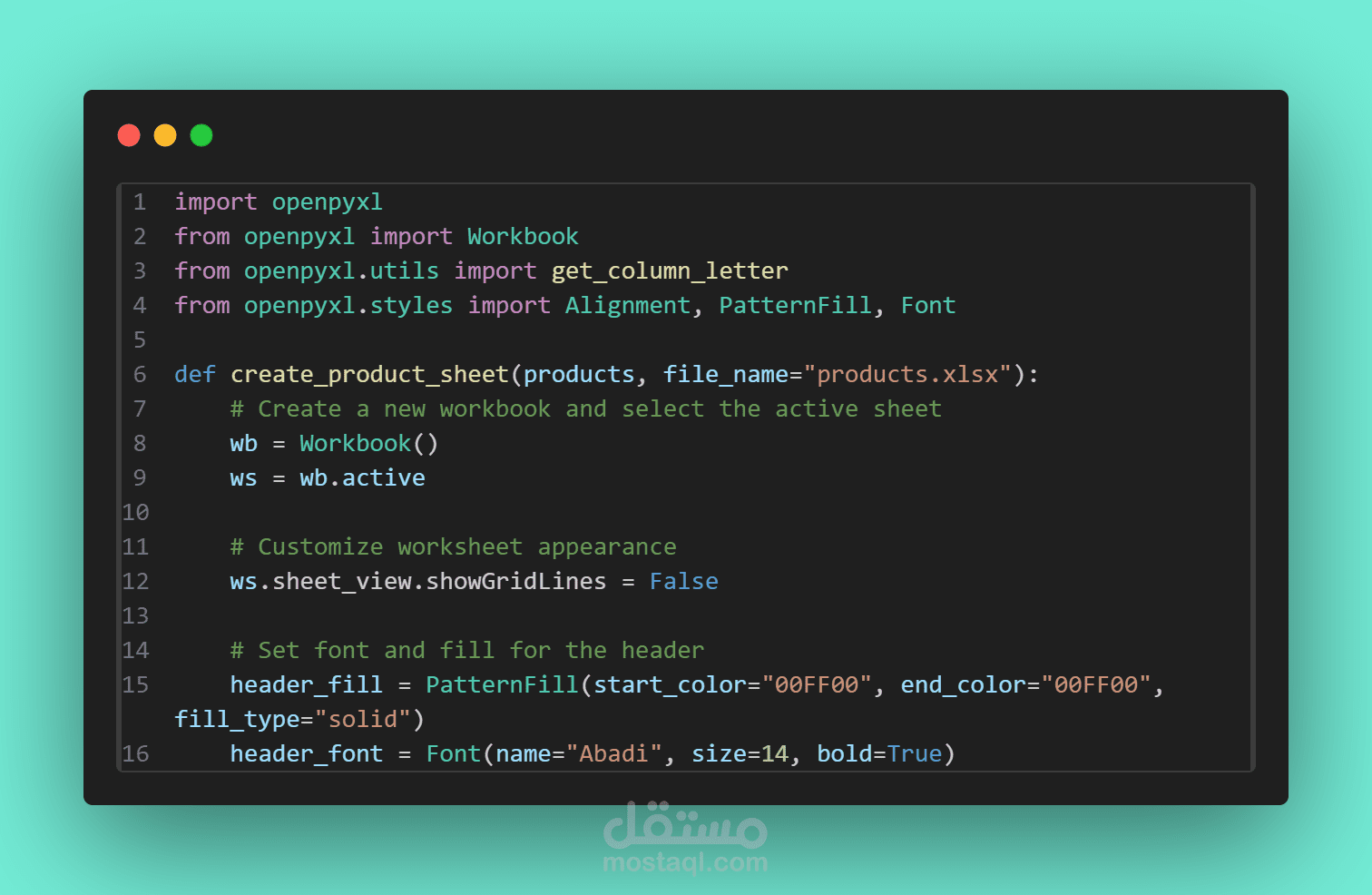Click the "products.xlsx" string
This screenshot has height=895, width=1372.
(907, 375)
